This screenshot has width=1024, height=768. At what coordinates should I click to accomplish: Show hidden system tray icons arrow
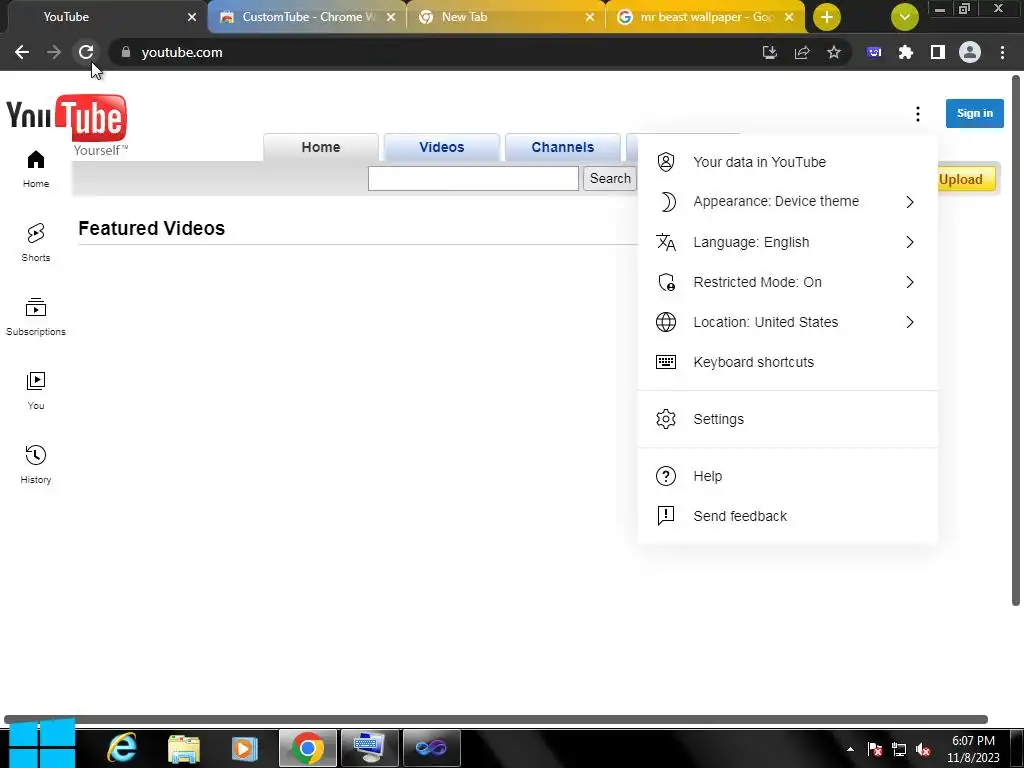pyautogui.click(x=850, y=750)
